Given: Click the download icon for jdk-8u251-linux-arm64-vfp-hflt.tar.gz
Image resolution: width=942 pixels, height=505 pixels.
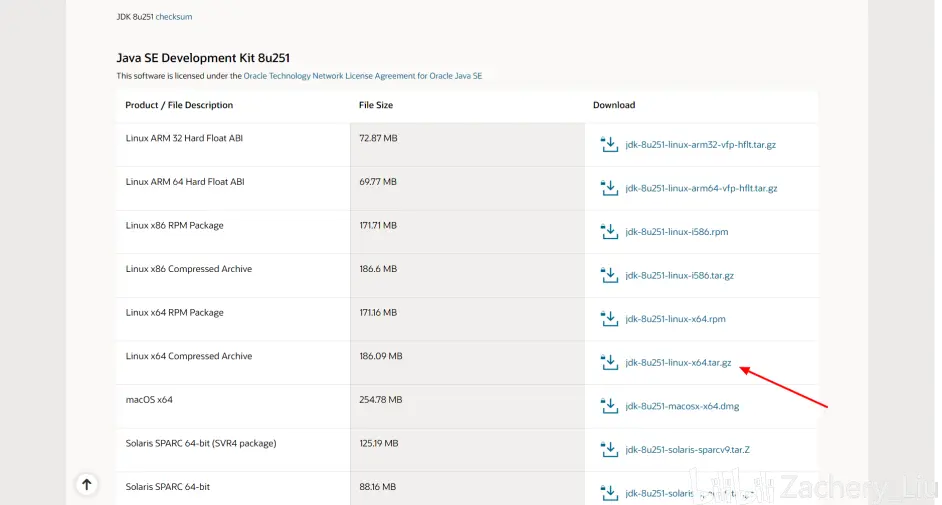Looking at the screenshot, I should (x=609, y=188).
